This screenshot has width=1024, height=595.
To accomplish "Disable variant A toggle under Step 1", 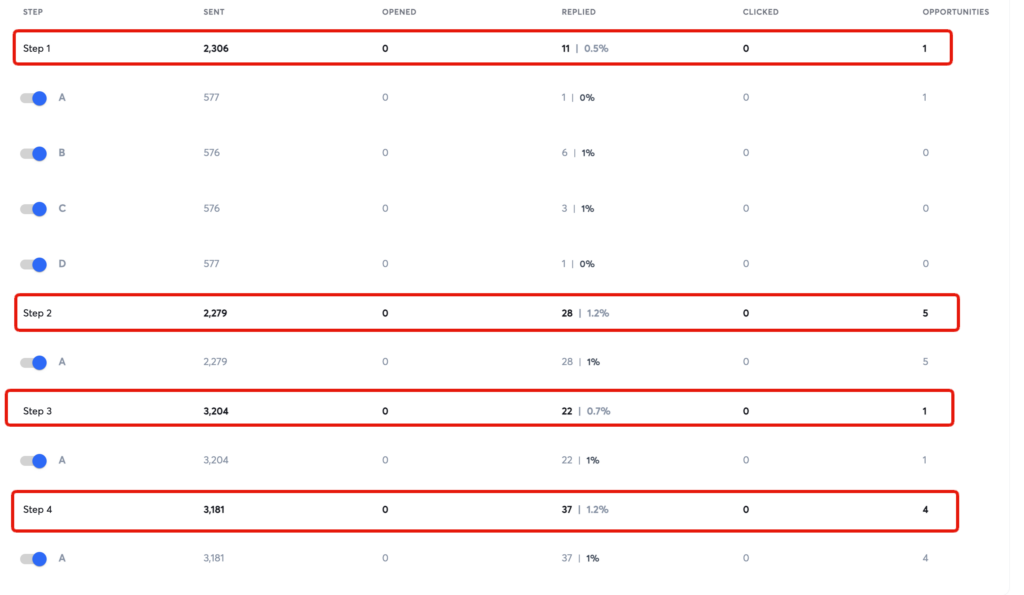I will tap(33, 98).
